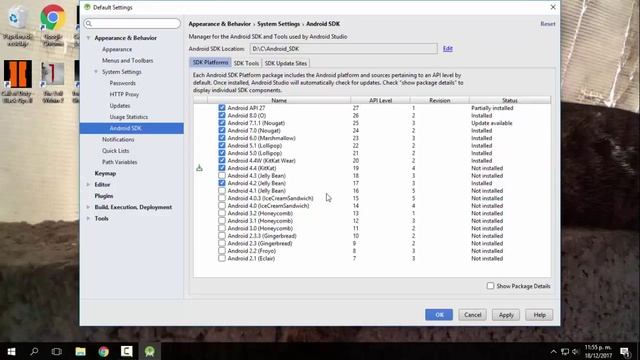Select Passwords in the settings tree
This screenshot has width=640, height=360.
(122, 83)
